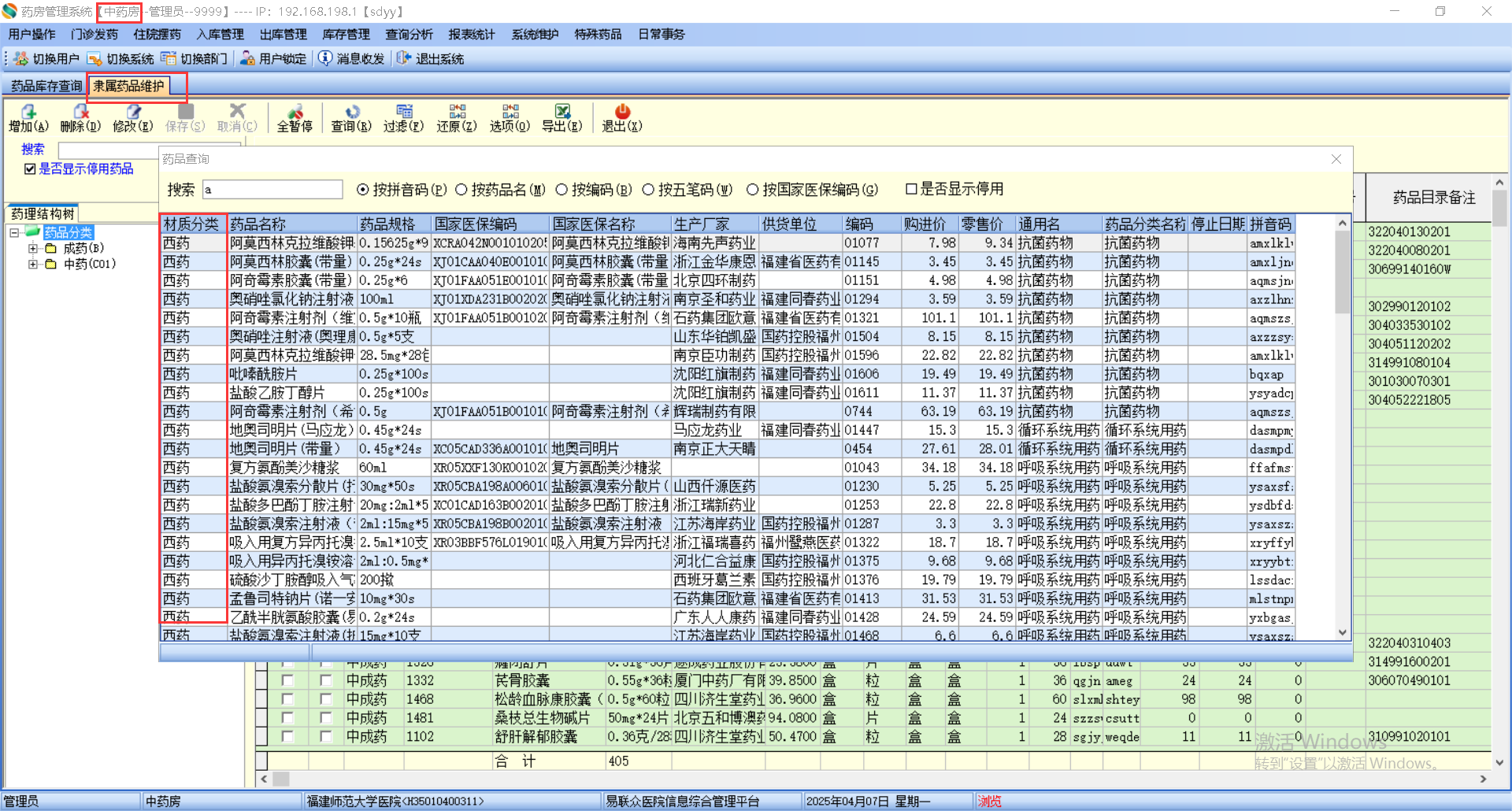Click the app icon in the title bar

pyautogui.click(x=9, y=11)
